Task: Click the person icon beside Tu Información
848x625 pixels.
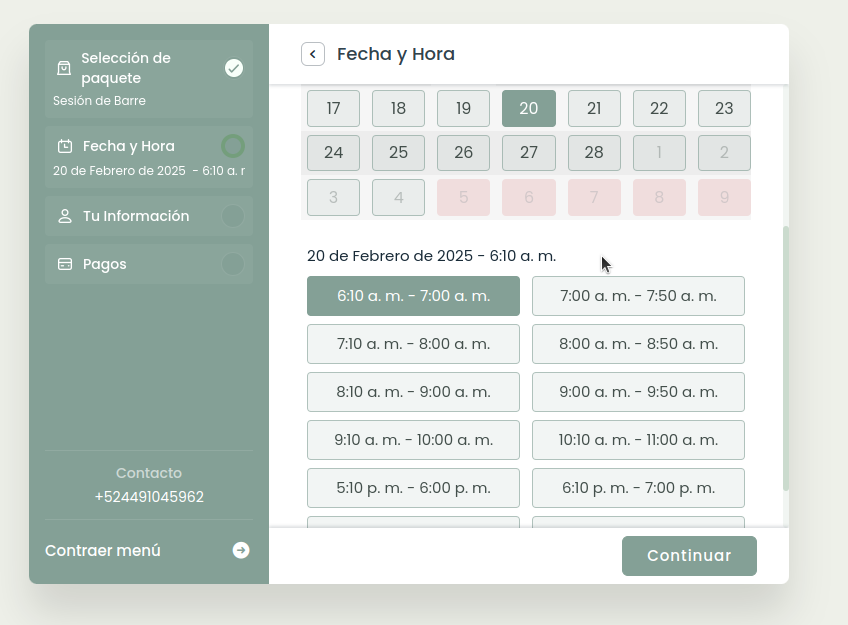Action: [x=65, y=216]
